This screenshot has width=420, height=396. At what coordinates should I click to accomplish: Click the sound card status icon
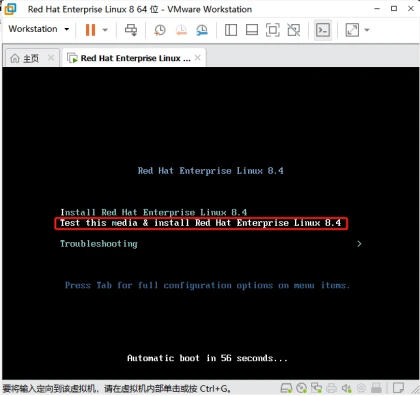point(347,388)
